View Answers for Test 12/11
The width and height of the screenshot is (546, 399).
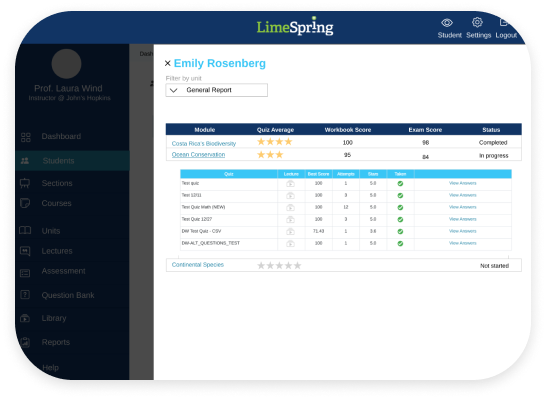(462, 195)
